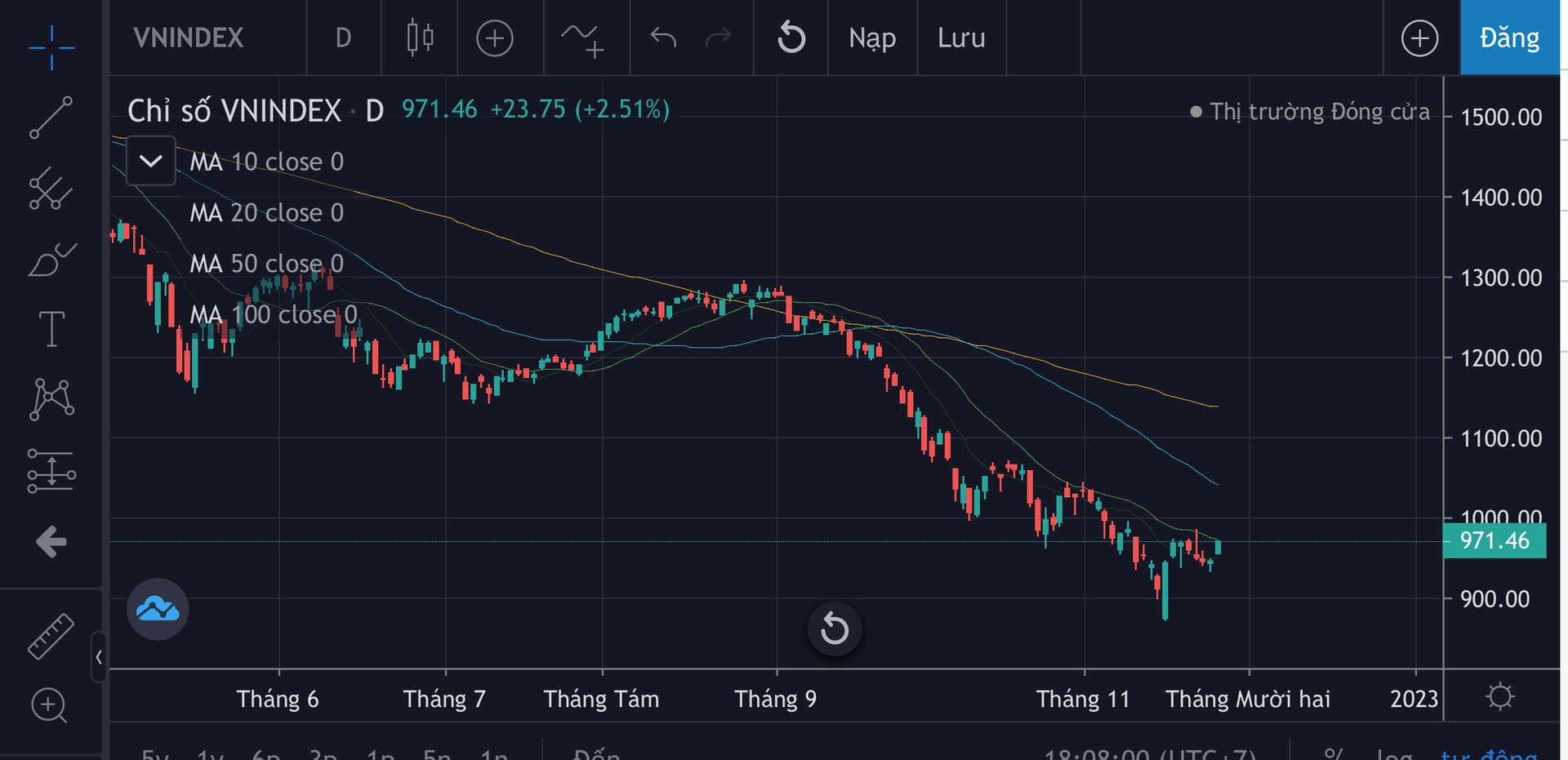The image size is (1568, 760).
Task: Open the XABCD pattern tools
Action: [51, 399]
